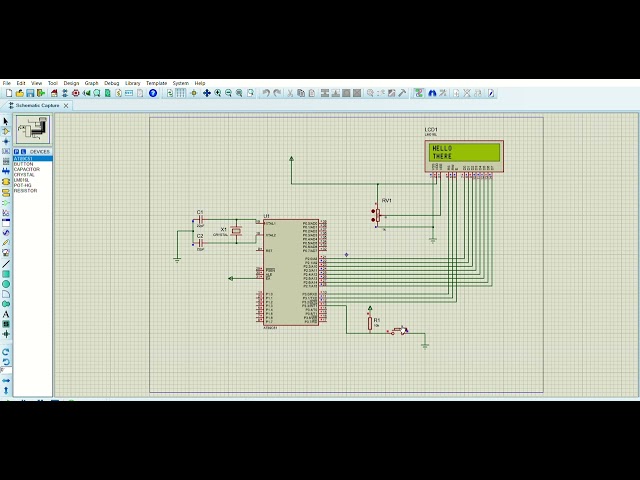Click the Zoom Out magnifier icon
The image size is (640, 480).
229,93
